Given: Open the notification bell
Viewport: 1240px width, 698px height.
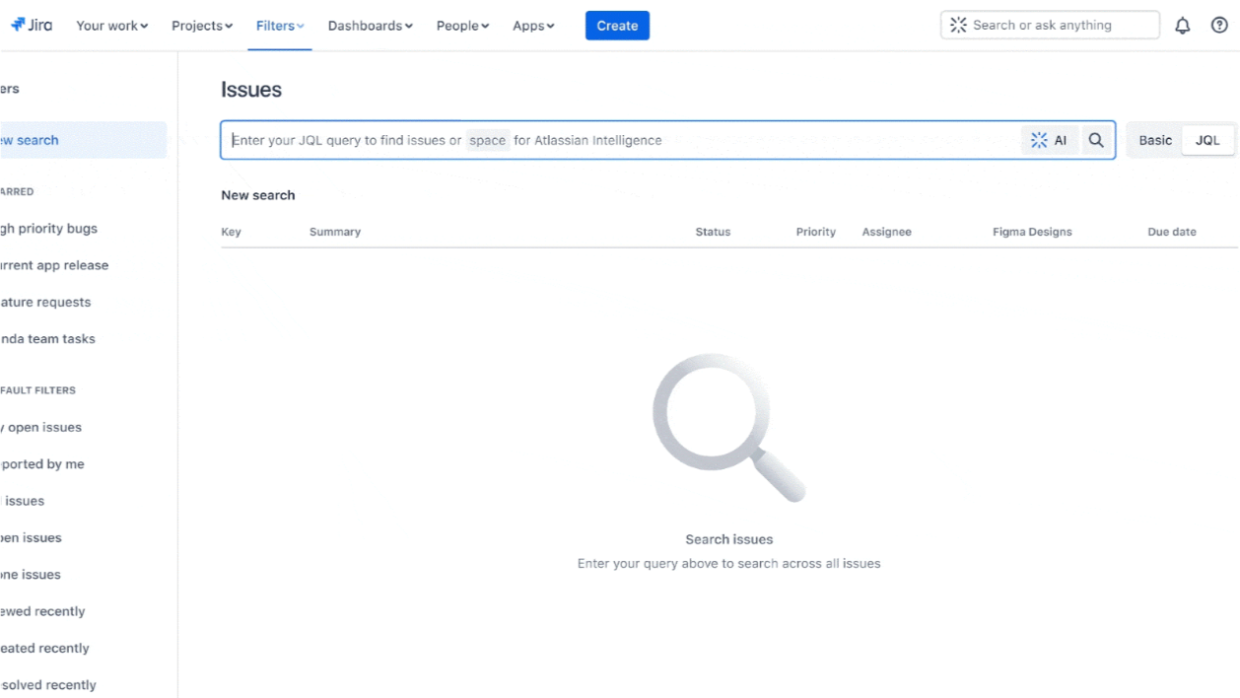Looking at the screenshot, I should point(1182,25).
